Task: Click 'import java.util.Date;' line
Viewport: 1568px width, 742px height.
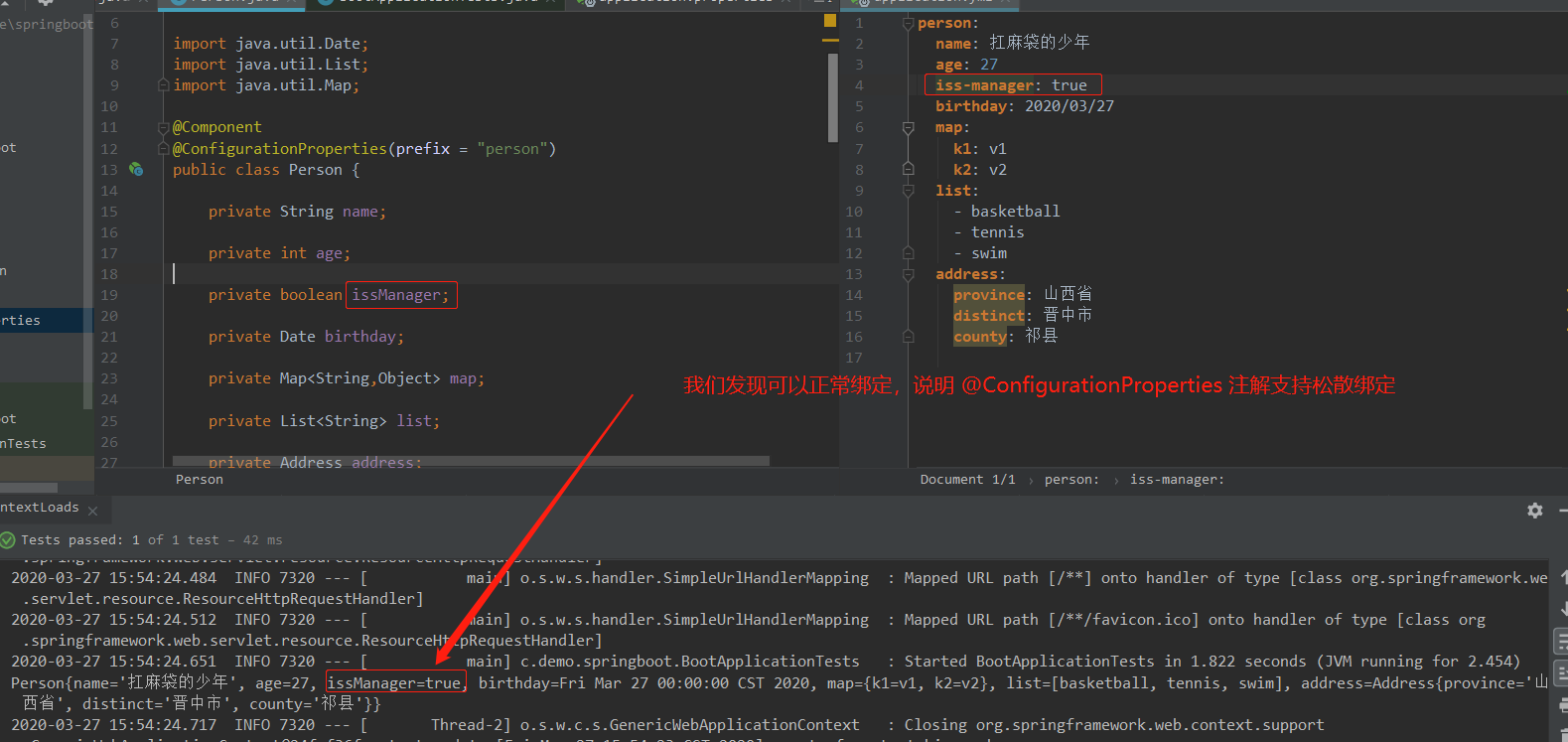Action: click(x=270, y=44)
